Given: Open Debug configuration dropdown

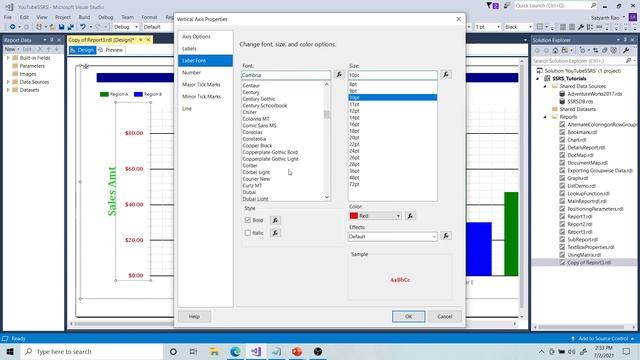Looking at the screenshot, I should 126,27.
